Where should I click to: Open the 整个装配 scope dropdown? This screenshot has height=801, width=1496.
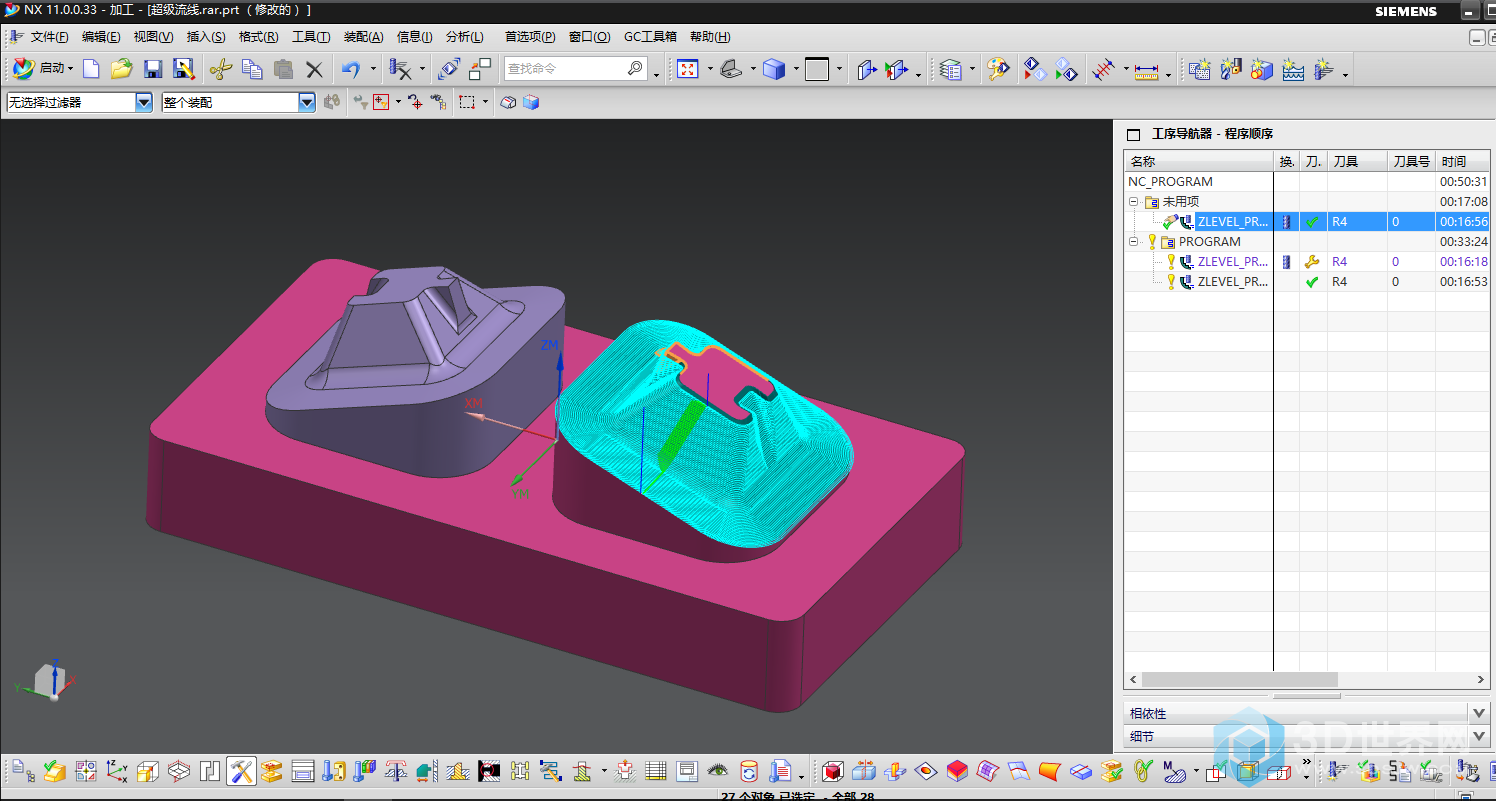307,102
